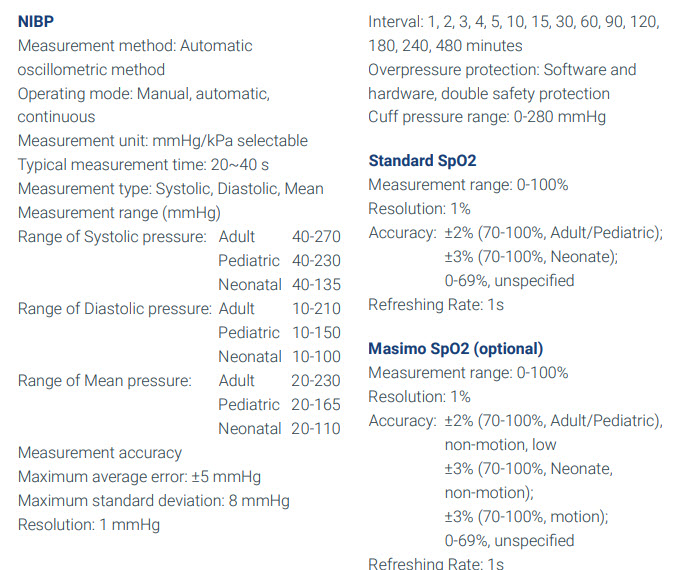Click the 'Resolution: 1 mmHg' line
Screen dimensions: 688x570
[x=88, y=525]
